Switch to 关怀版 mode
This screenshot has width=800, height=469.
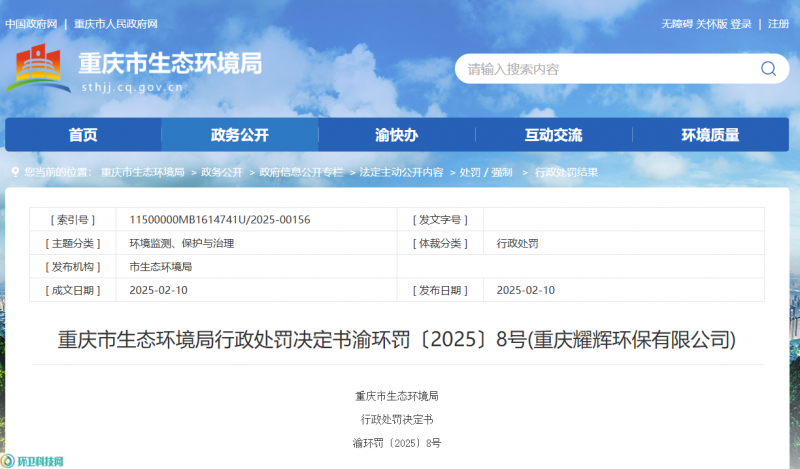coord(712,24)
